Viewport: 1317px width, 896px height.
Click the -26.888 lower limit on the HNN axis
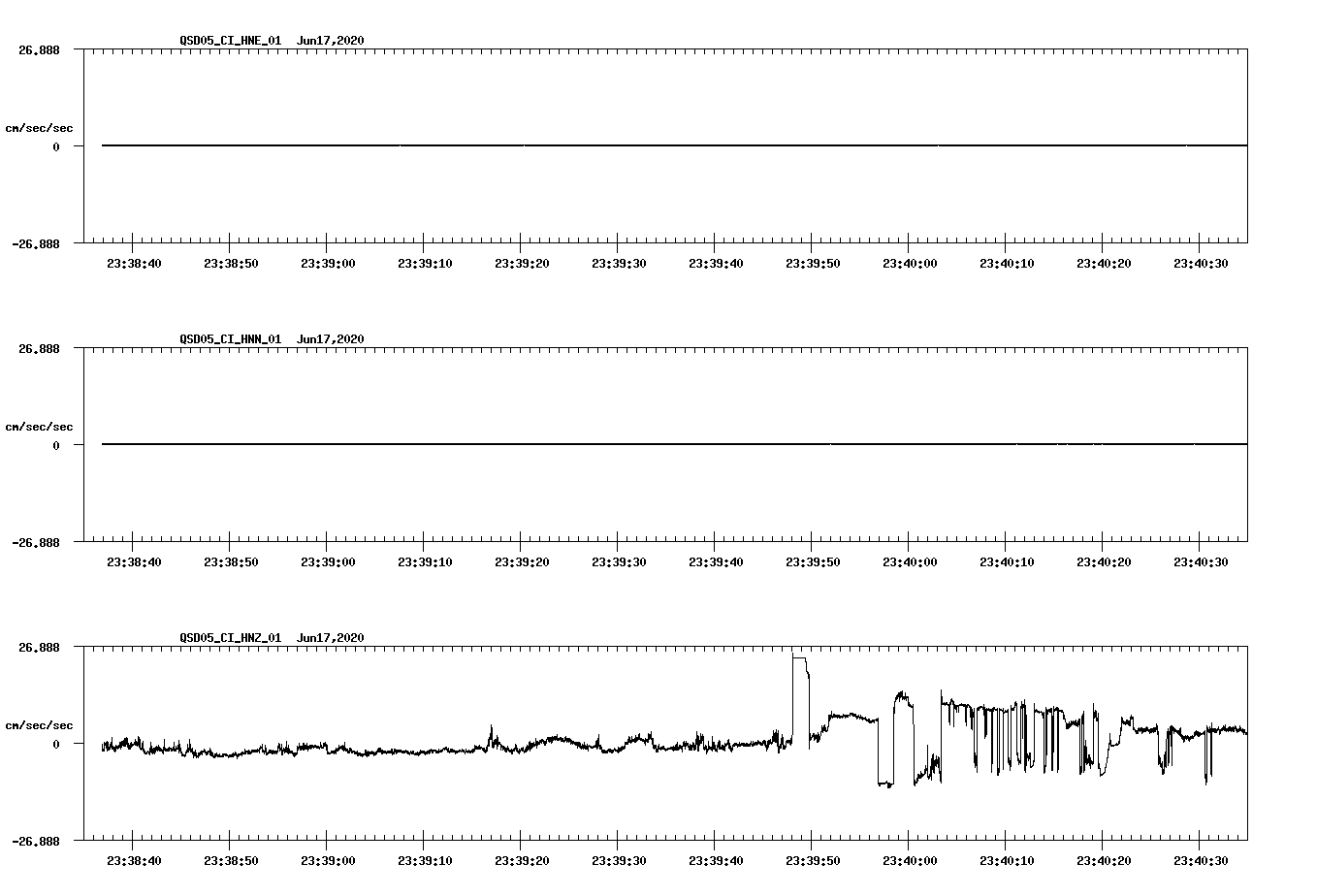coord(36,542)
